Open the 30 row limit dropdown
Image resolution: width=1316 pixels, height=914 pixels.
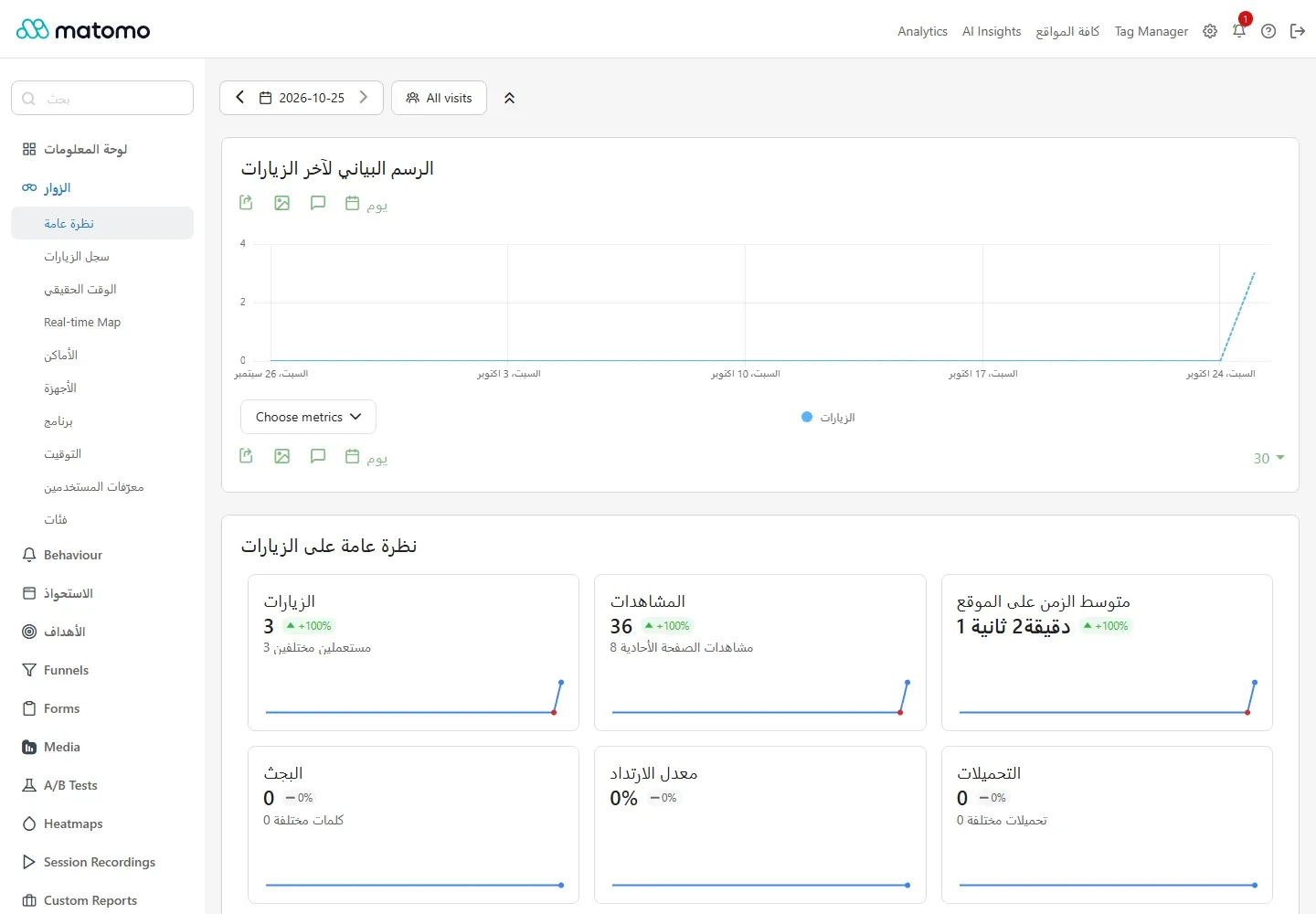pyautogui.click(x=1268, y=458)
